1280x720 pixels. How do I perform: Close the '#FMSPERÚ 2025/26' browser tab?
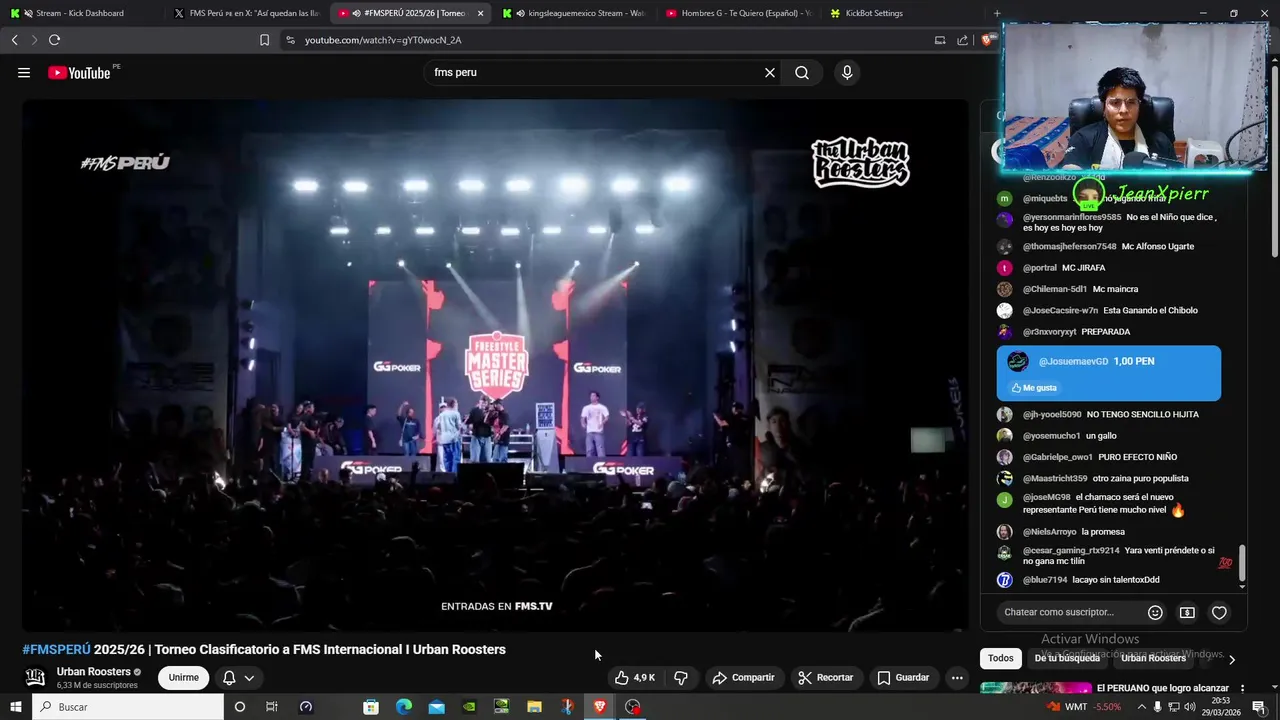[x=480, y=13]
